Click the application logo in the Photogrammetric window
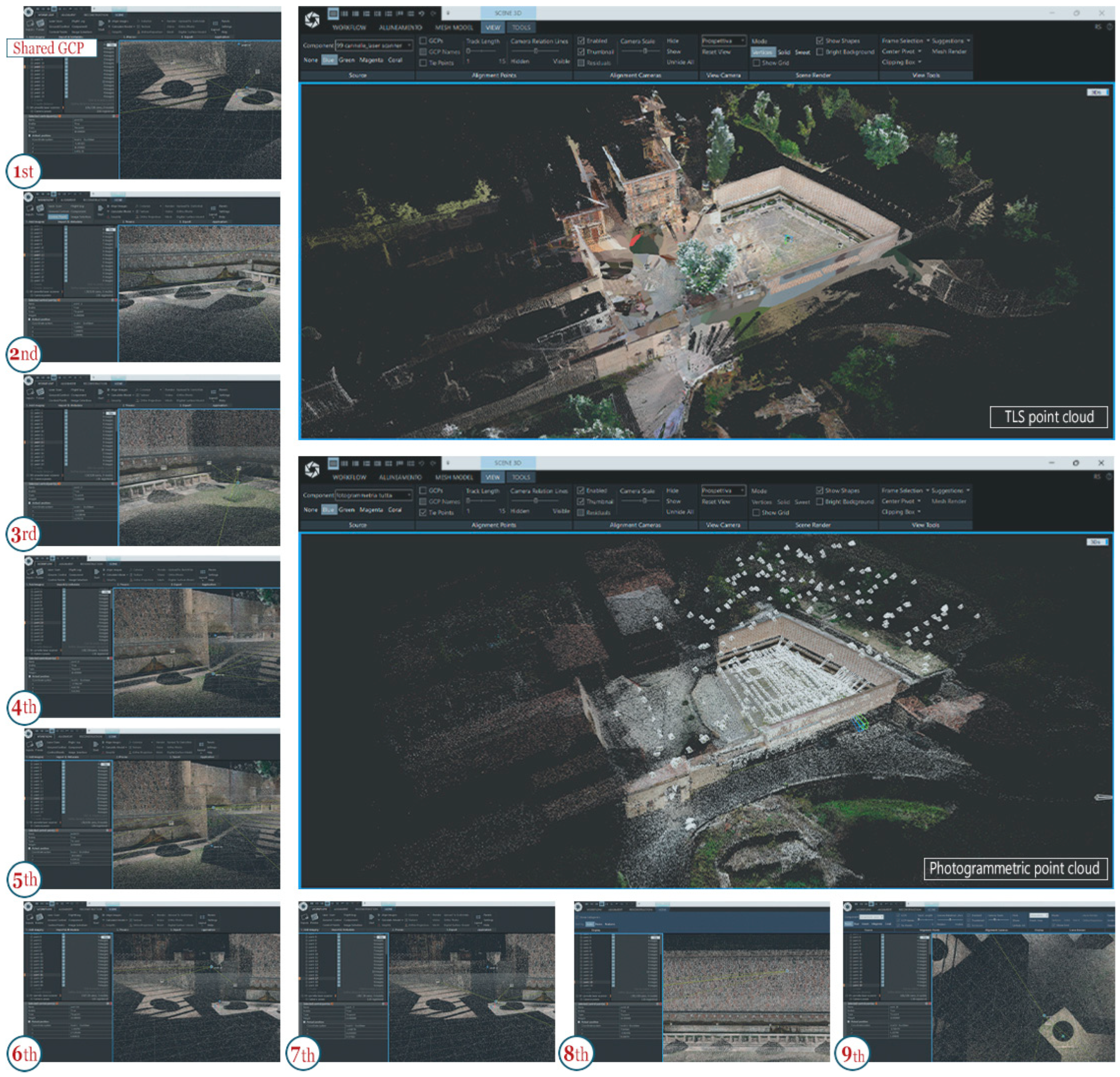 tap(312, 470)
